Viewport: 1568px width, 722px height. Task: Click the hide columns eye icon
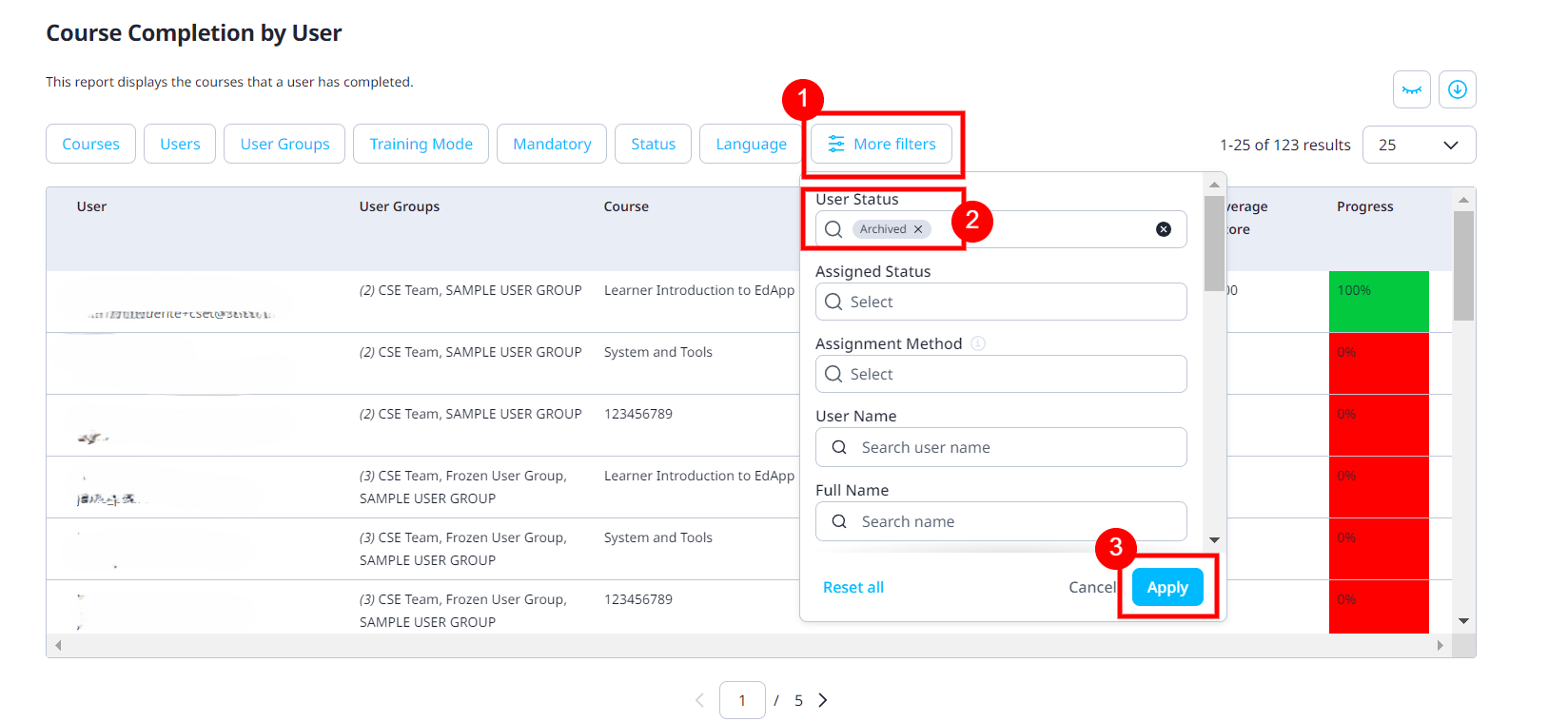(1411, 89)
